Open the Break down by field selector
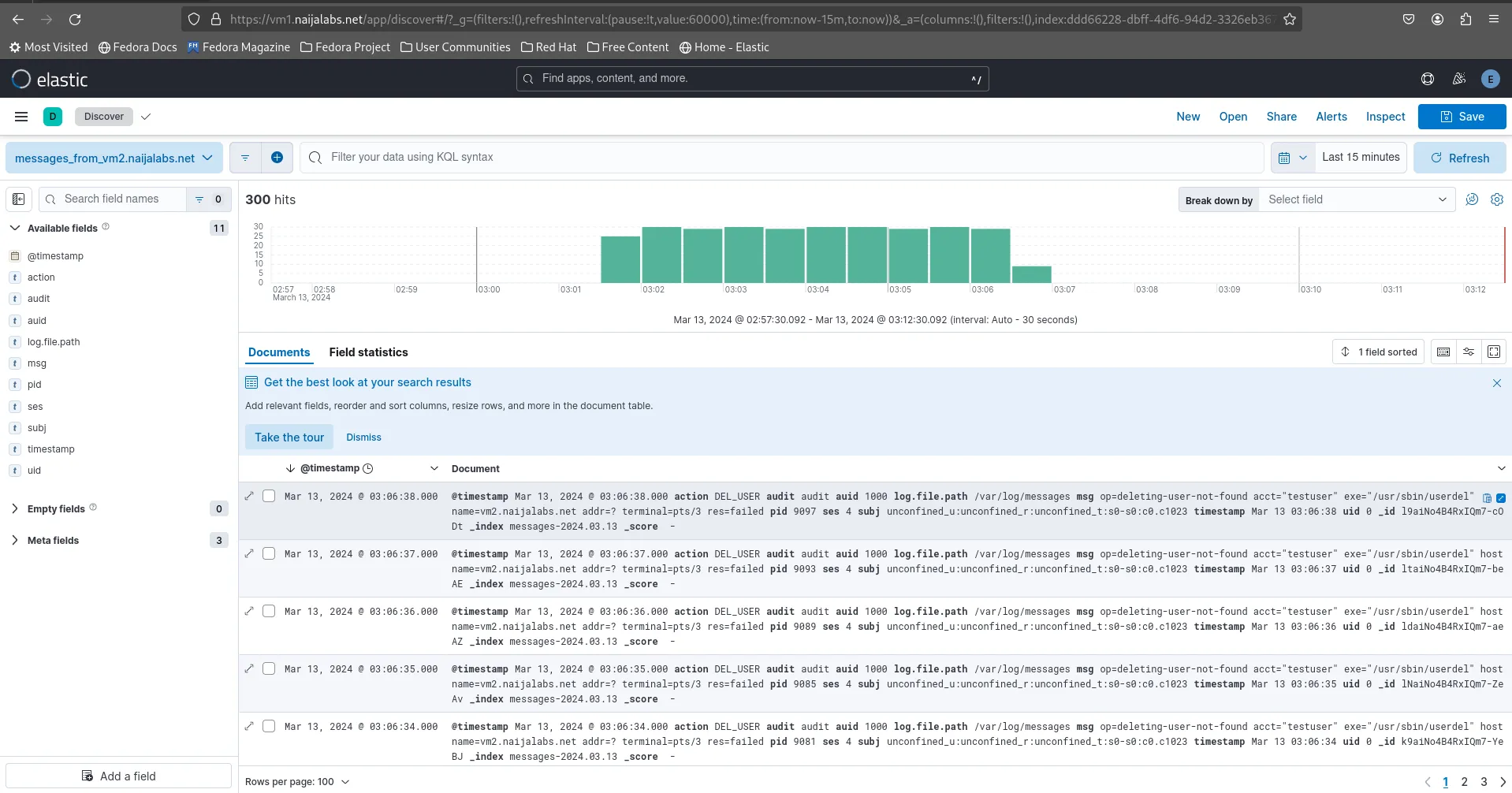The image size is (1512, 793). [x=1356, y=199]
